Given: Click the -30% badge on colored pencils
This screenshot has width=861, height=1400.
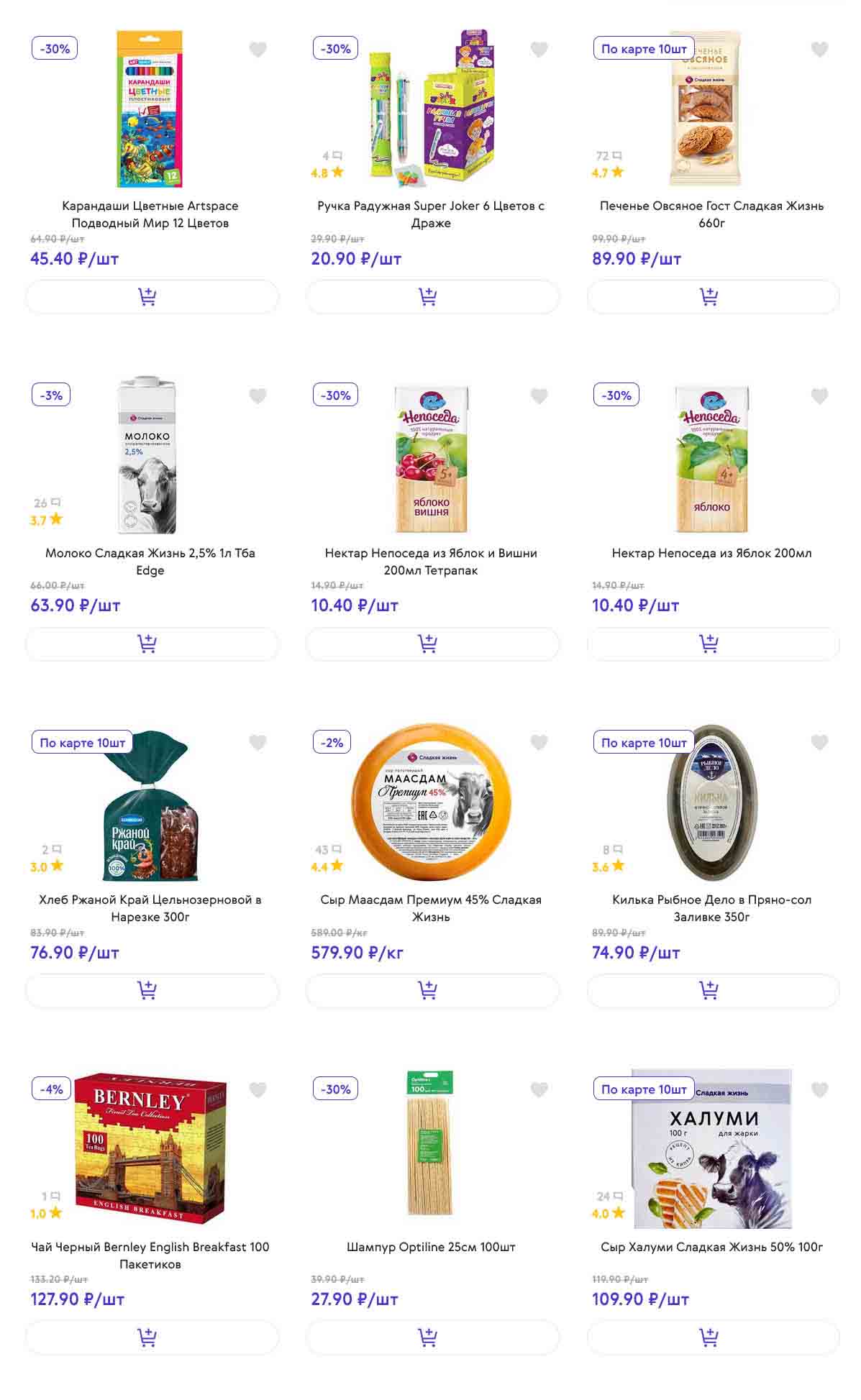Looking at the screenshot, I should [x=55, y=49].
